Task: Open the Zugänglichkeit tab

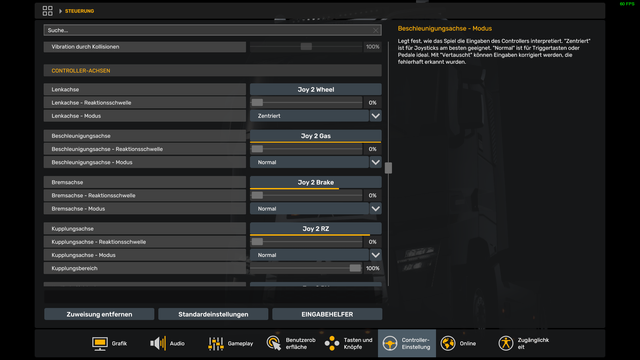Action: tap(523, 343)
